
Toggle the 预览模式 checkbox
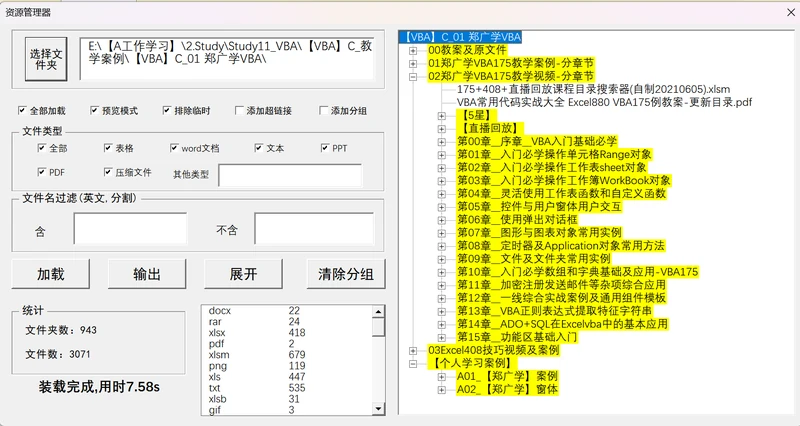coord(94,110)
